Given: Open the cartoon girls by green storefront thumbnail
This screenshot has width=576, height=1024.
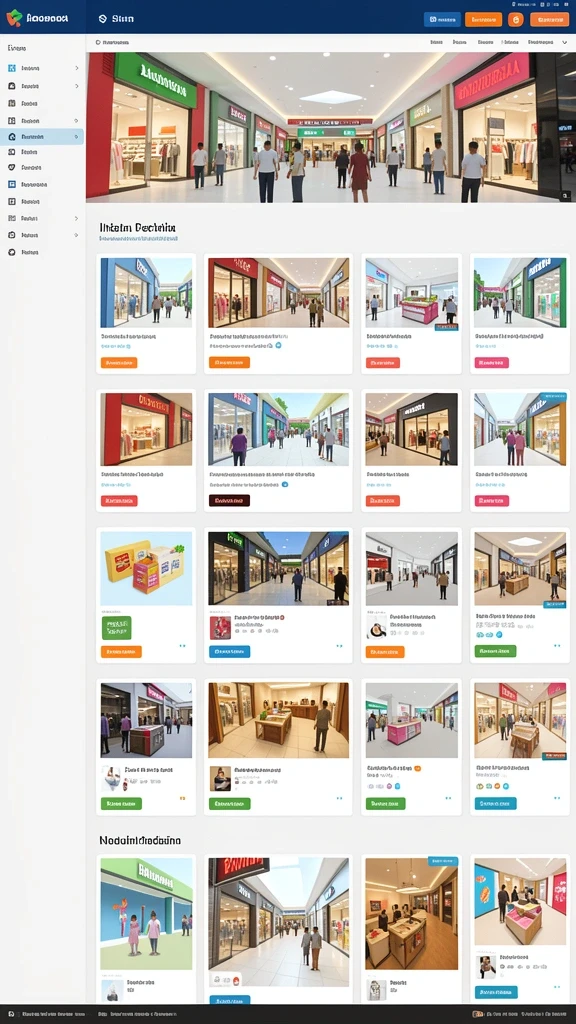Looking at the screenshot, I should tap(146, 914).
